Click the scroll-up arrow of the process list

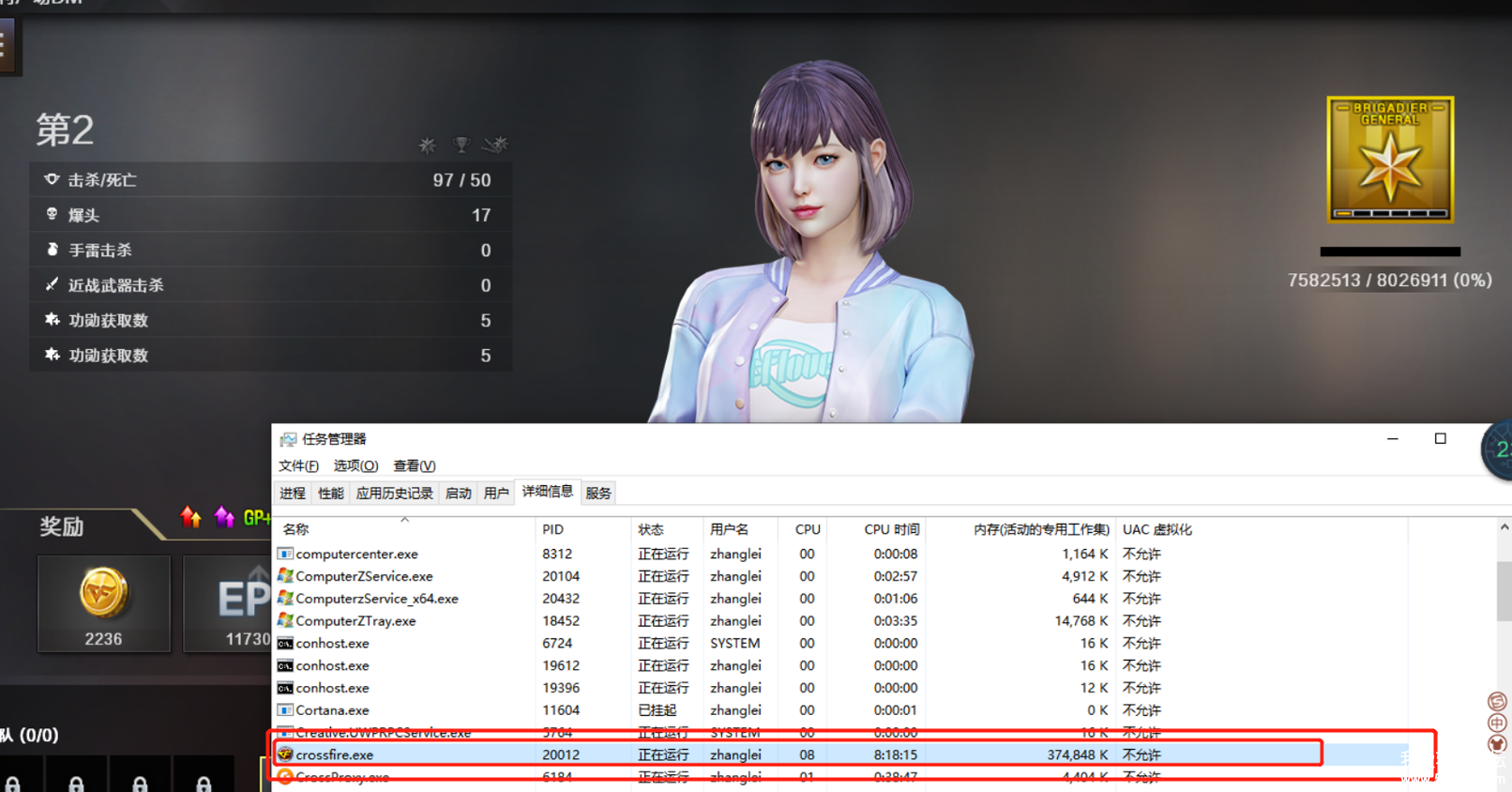pos(1504,527)
